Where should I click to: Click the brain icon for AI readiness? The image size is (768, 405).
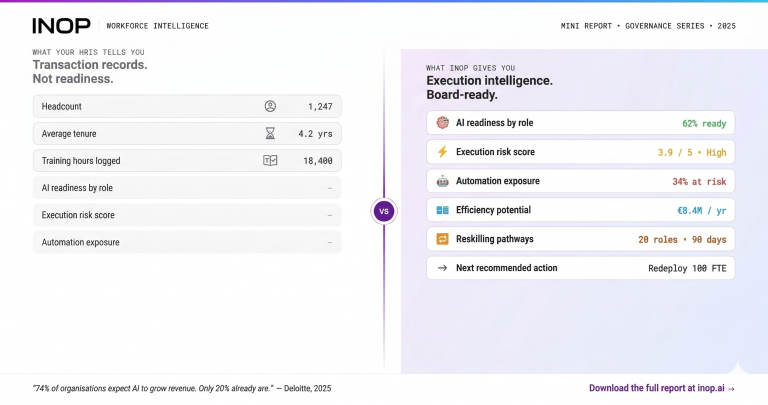443,123
